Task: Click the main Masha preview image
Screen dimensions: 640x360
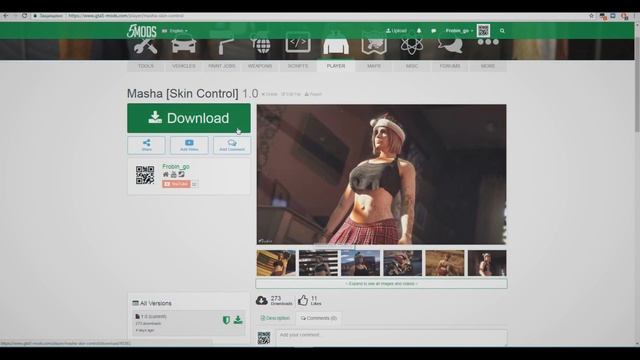Action: point(381,174)
